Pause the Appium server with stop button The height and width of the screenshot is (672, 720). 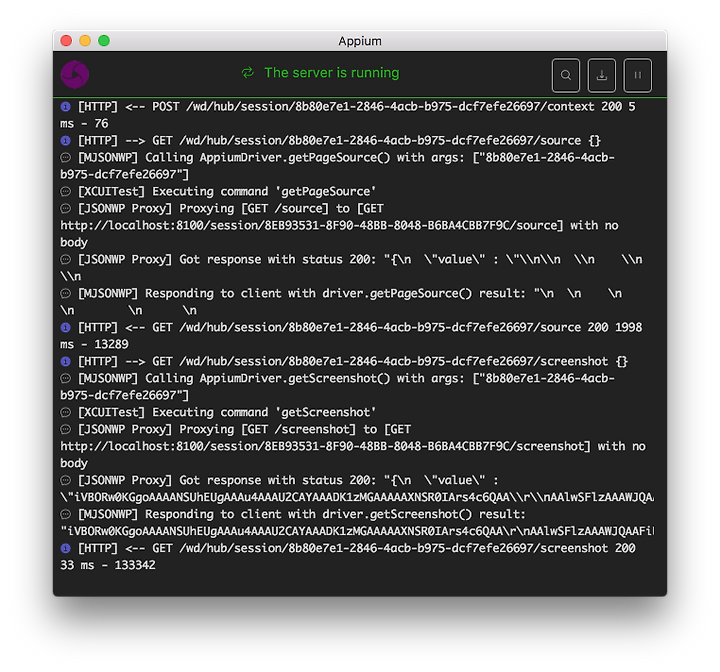[637, 75]
